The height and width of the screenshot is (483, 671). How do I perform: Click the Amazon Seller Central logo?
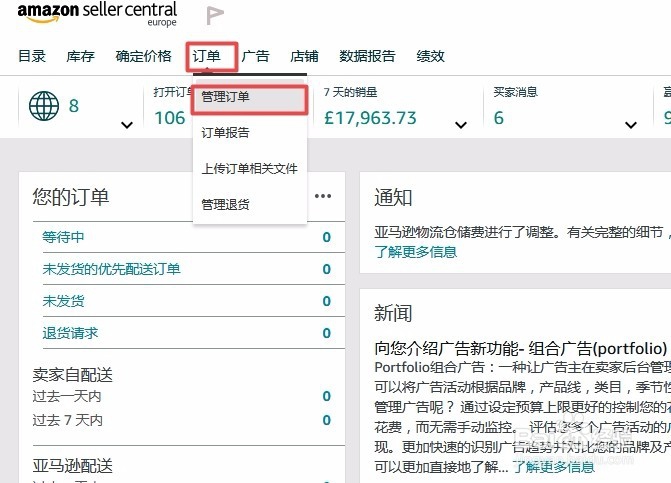pyautogui.click(x=97, y=15)
